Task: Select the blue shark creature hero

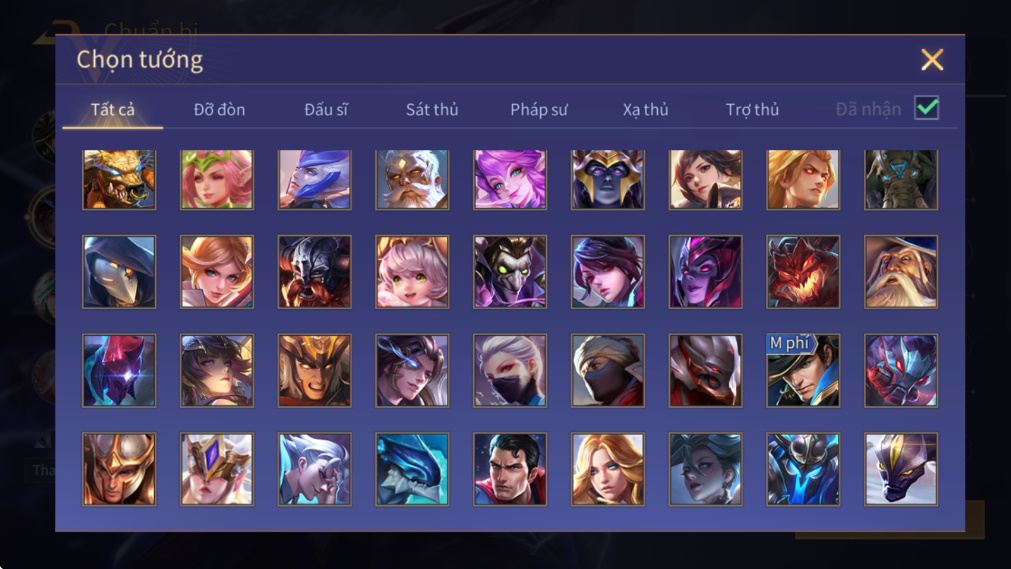Action: point(412,469)
